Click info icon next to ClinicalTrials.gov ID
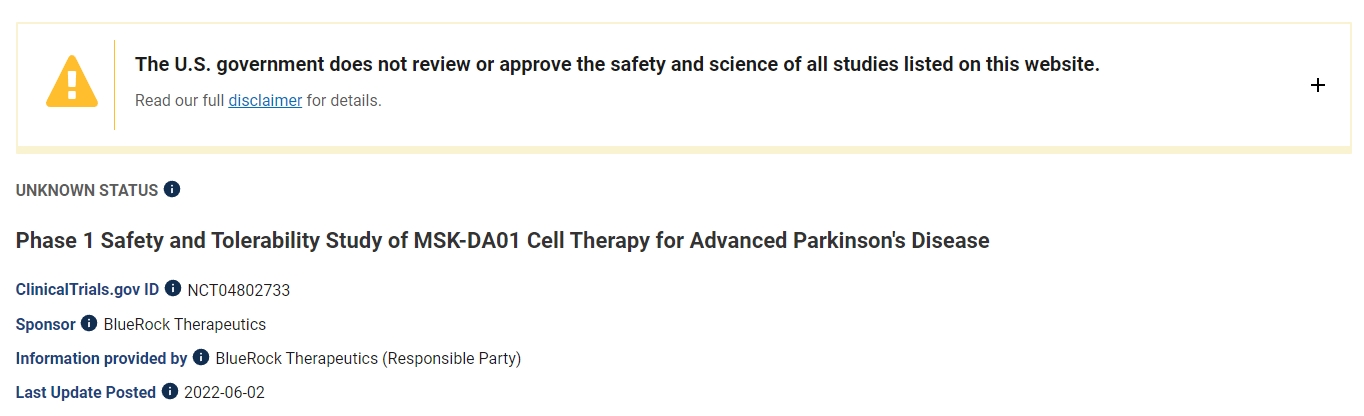Viewport: 1364px width, 416px height. tap(173, 289)
